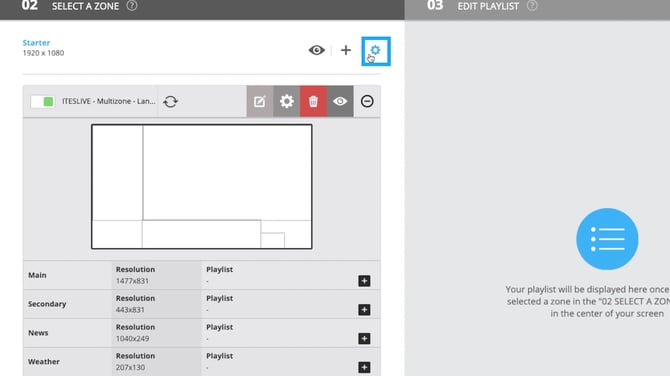Preview the Starter screen with the eye icon
This screenshot has height=376, width=670.
317,50
